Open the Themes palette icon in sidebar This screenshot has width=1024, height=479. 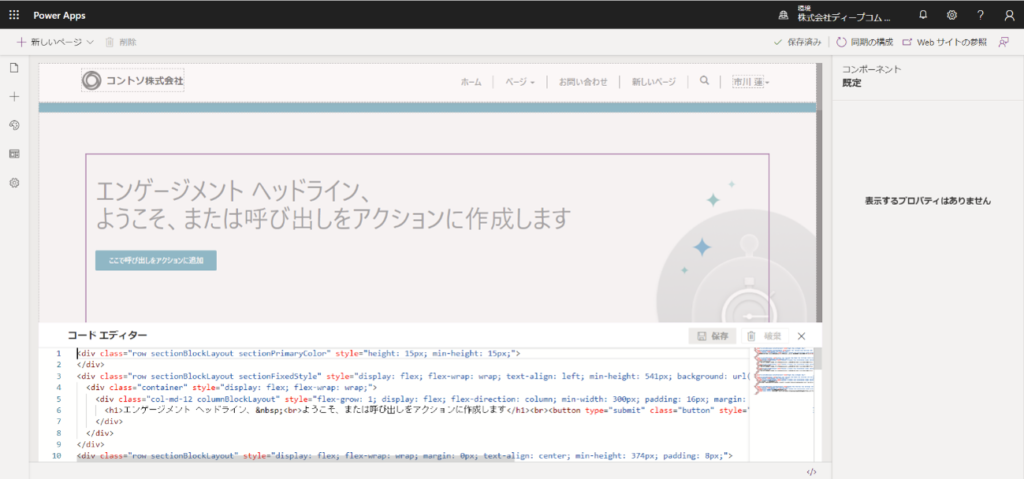coord(14,125)
